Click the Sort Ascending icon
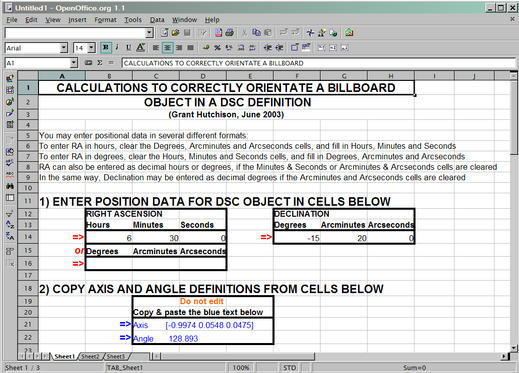The image size is (519, 373). pyautogui.click(x=10, y=225)
